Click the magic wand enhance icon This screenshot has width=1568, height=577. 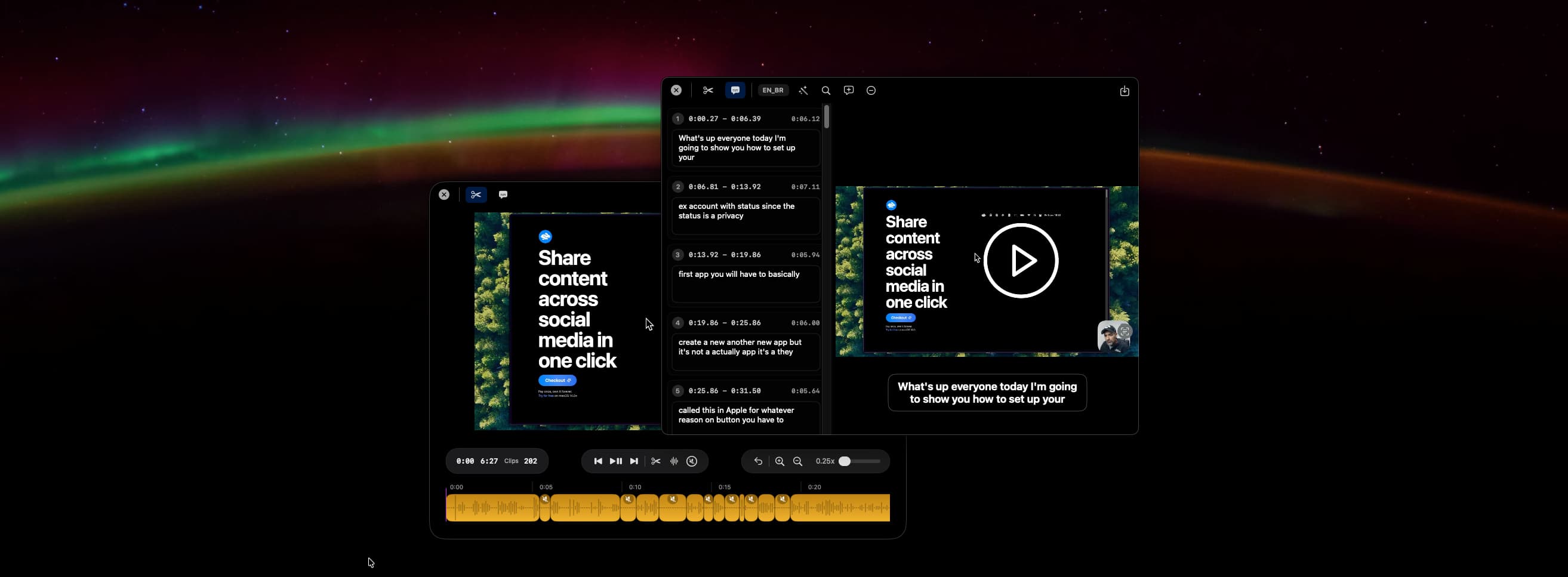tap(802, 90)
